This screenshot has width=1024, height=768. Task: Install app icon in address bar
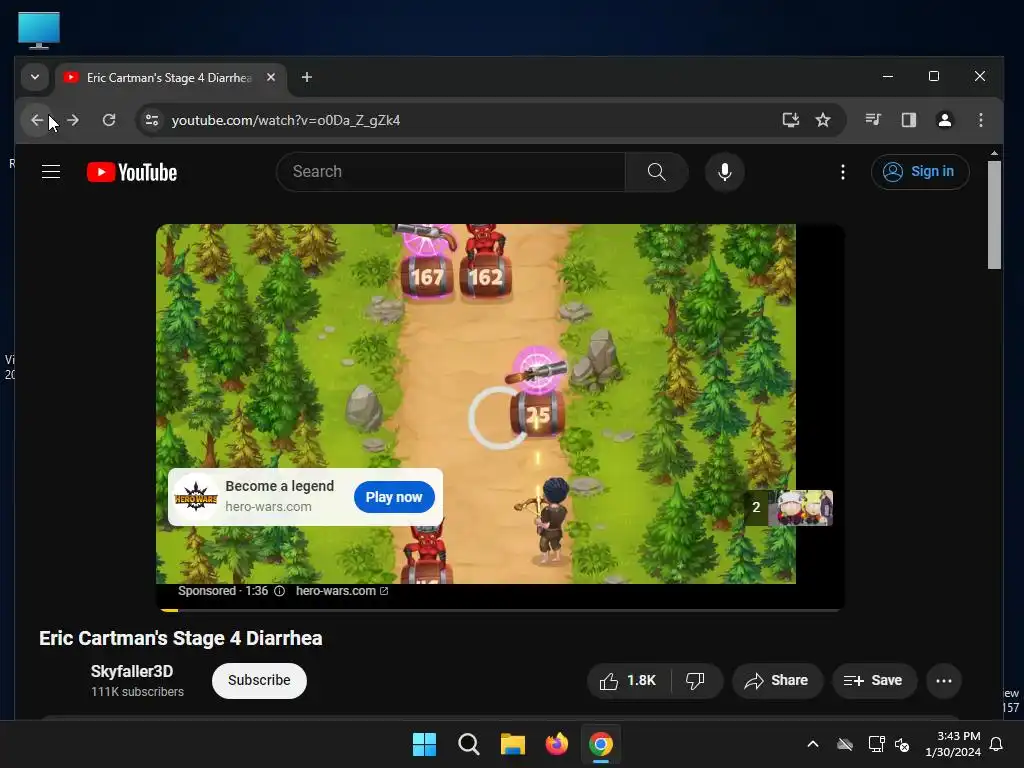click(791, 120)
